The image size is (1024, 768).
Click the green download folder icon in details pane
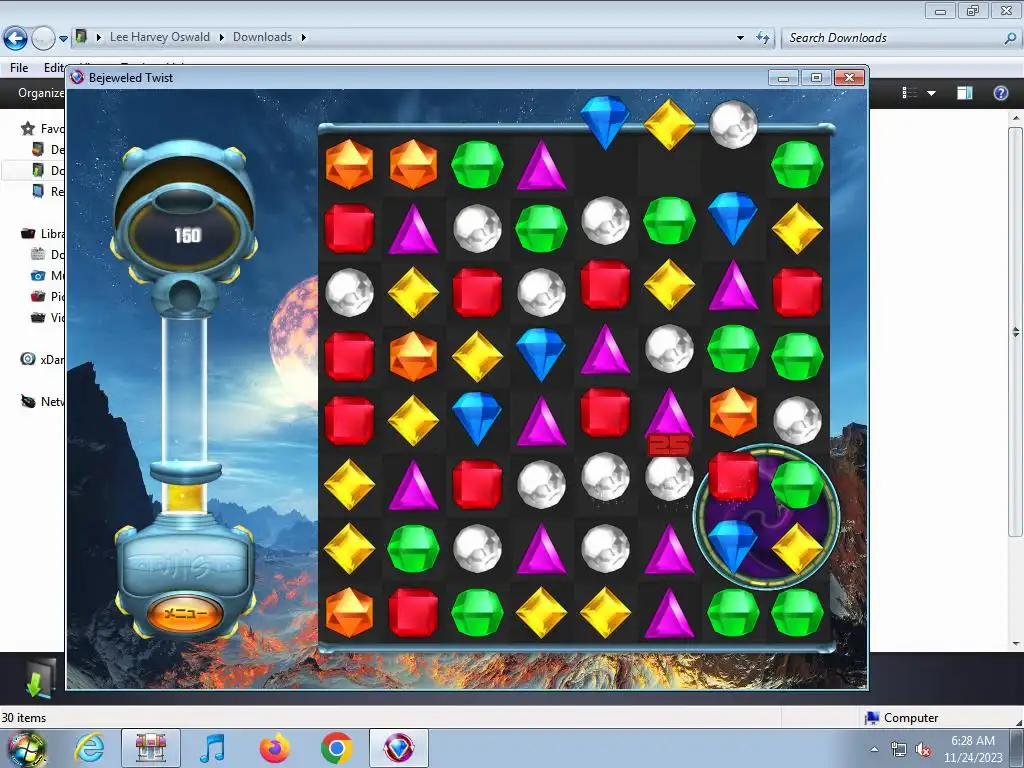[x=39, y=679]
